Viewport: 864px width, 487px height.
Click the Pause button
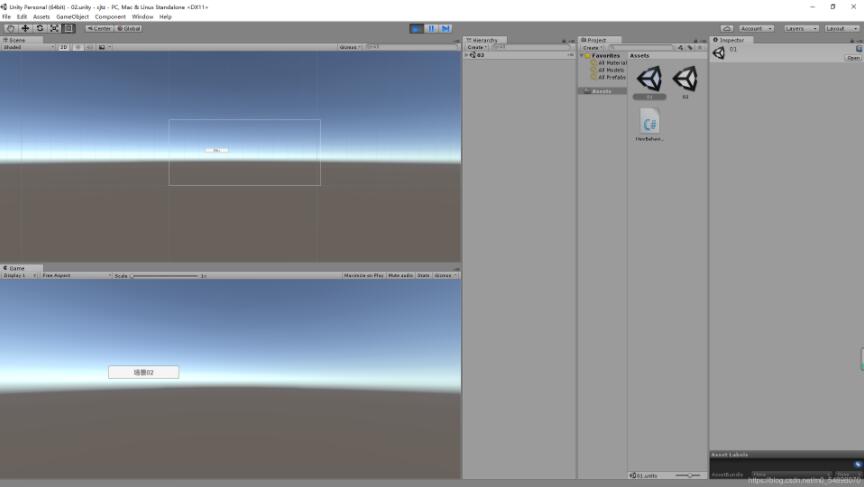coord(431,28)
